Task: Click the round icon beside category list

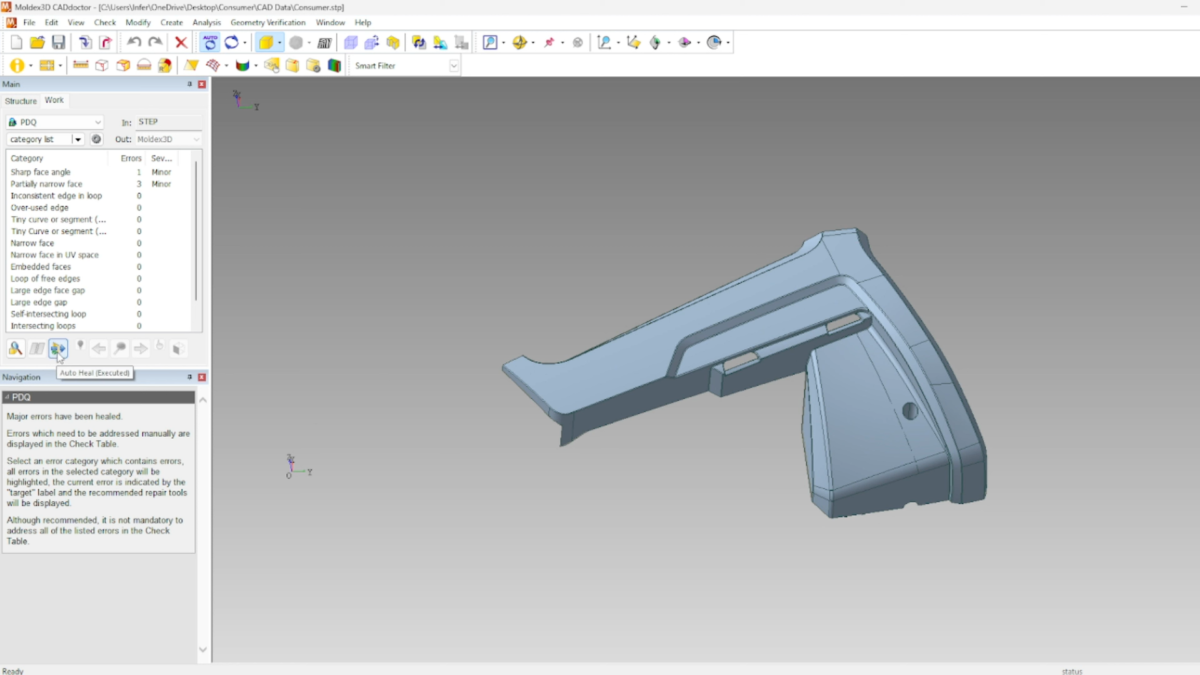Action: coord(97,139)
